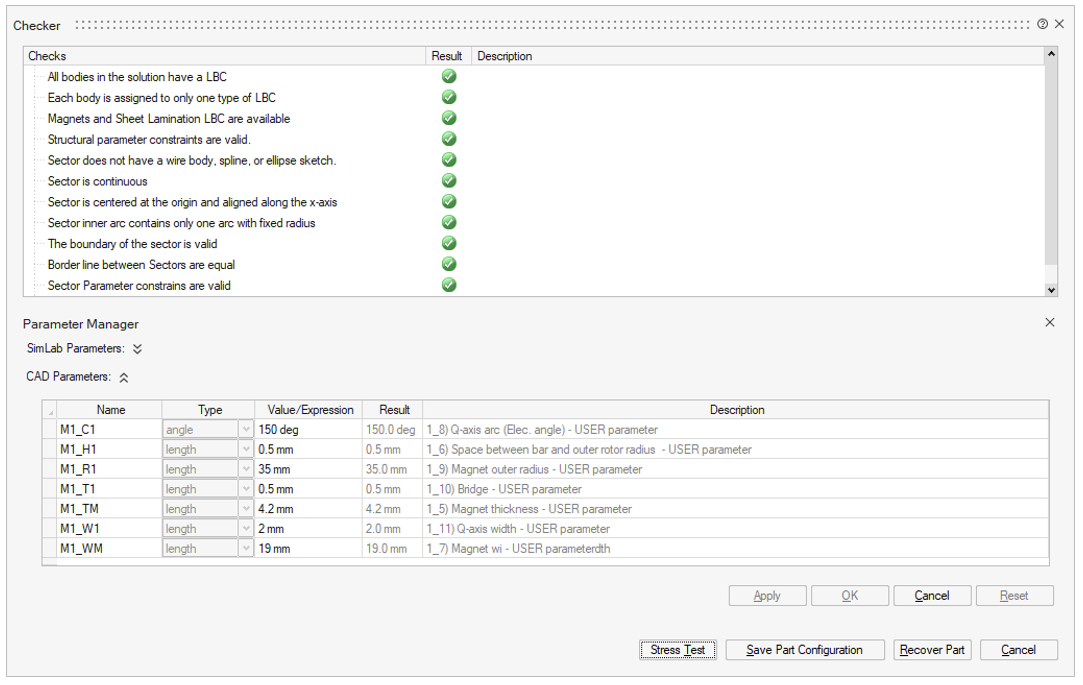Expand the SimLab Parameters section
The image size is (1083, 685).
137,349
